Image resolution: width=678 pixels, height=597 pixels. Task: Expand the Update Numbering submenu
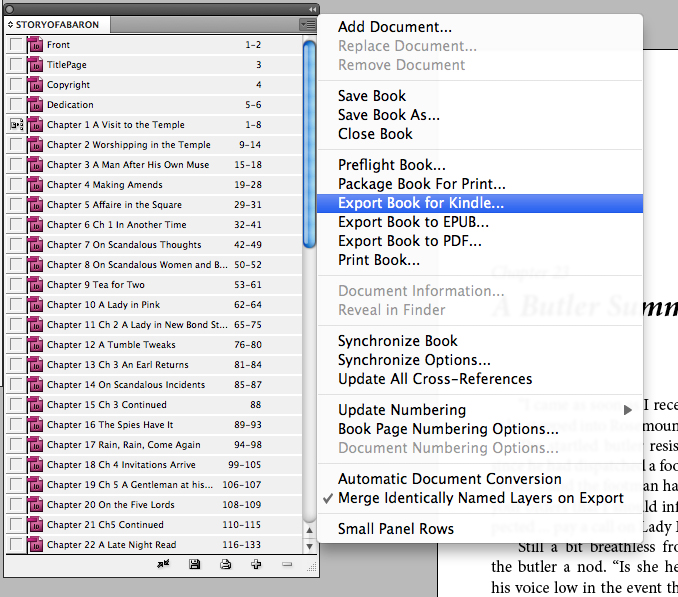point(628,410)
